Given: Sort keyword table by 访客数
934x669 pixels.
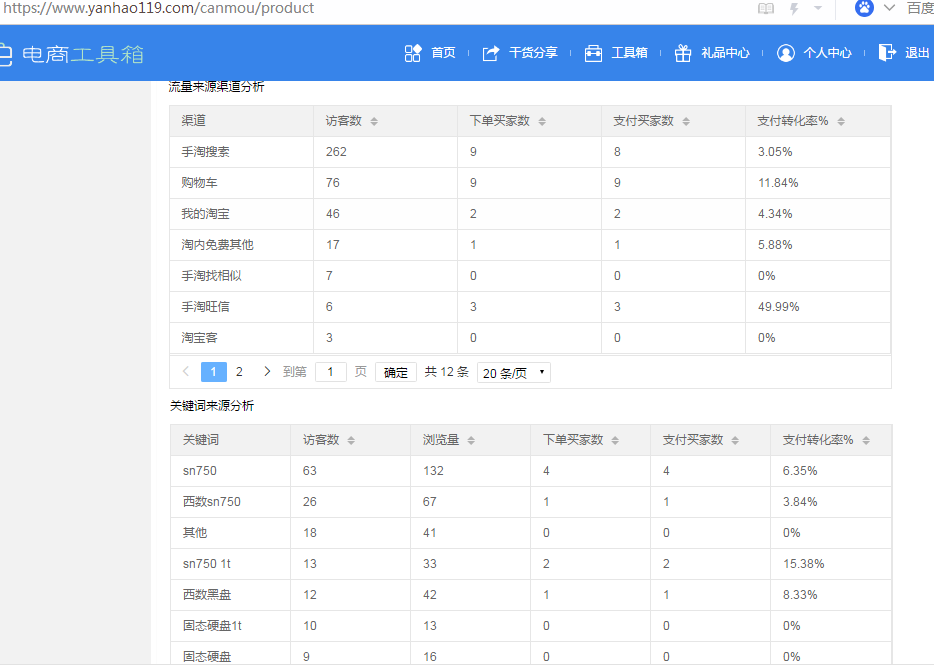Looking at the screenshot, I should point(351,440).
